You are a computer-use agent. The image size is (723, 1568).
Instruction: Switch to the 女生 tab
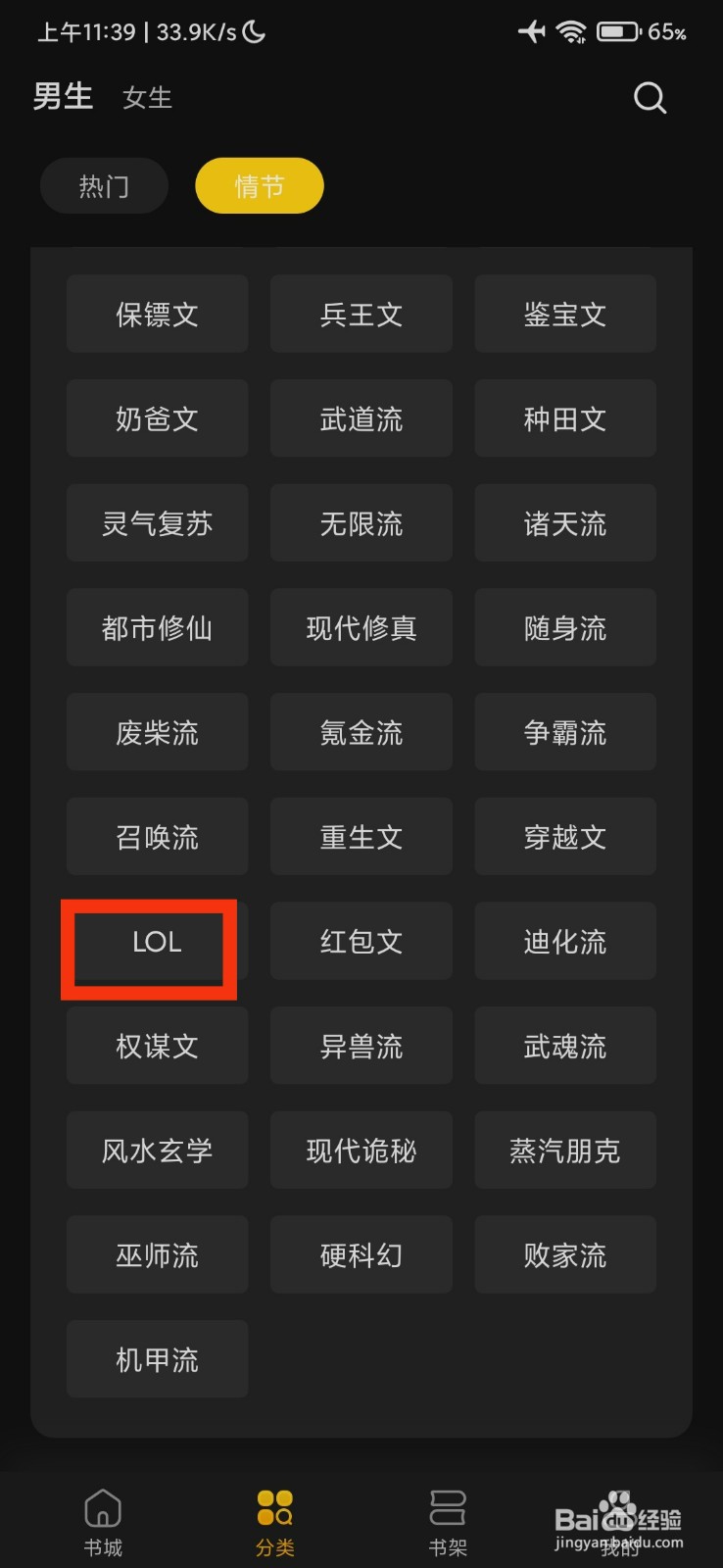(x=148, y=98)
